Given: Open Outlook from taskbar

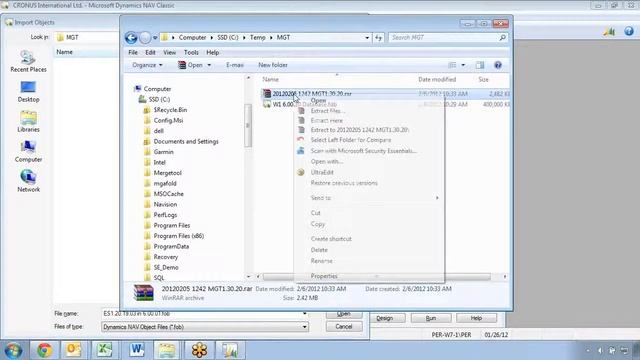Looking at the screenshot, I should pos(74,350).
